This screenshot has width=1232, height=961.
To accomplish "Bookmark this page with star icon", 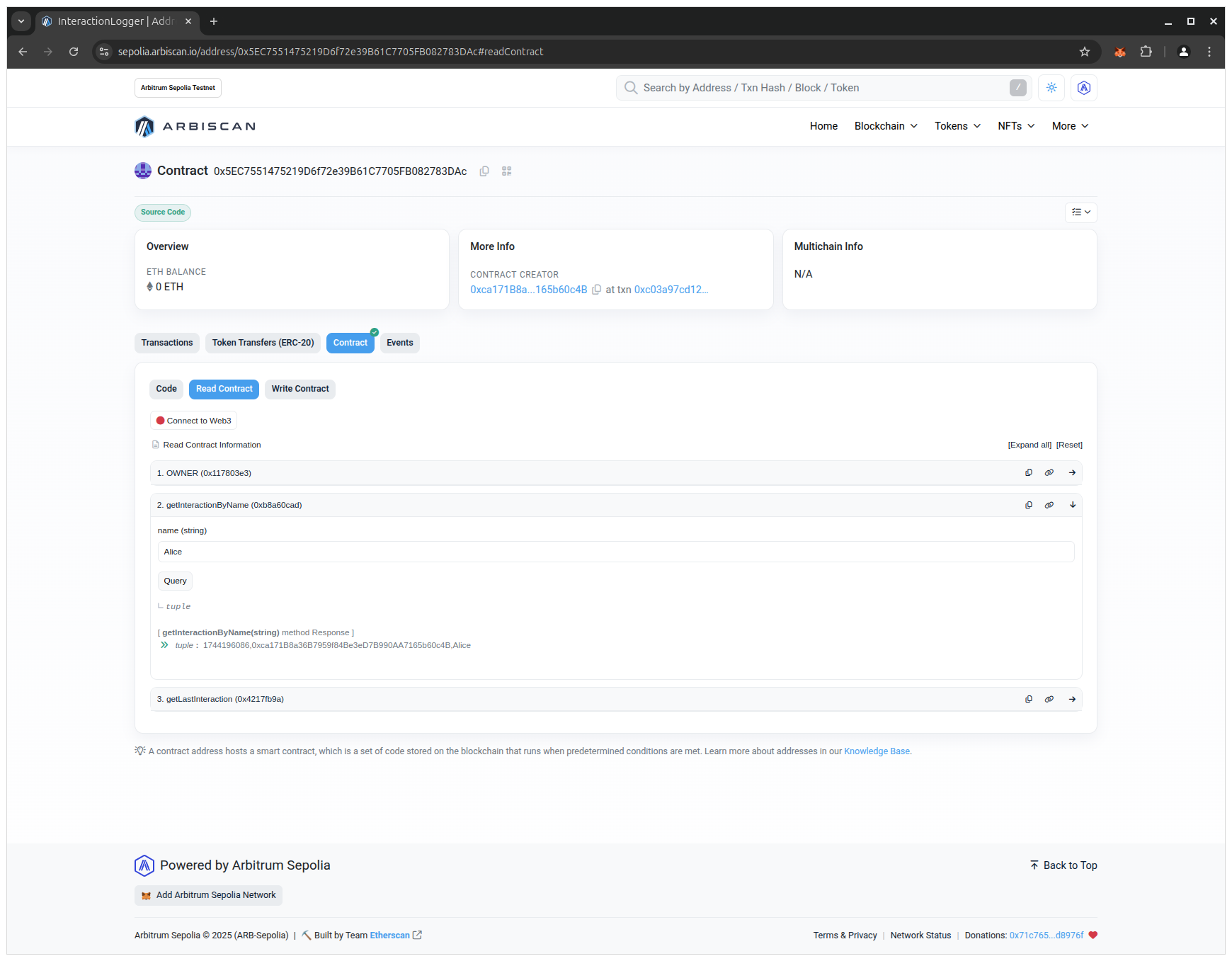I will coord(1084,52).
